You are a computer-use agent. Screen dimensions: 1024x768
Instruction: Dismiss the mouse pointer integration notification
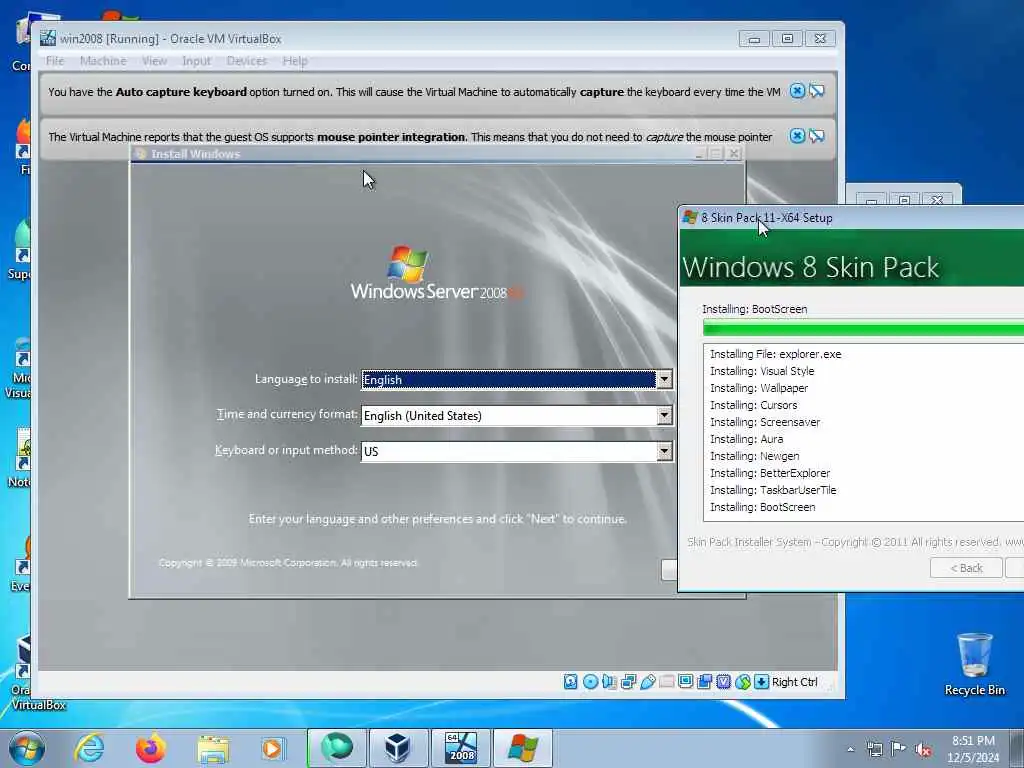pyautogui.click(x=797, y=136)
